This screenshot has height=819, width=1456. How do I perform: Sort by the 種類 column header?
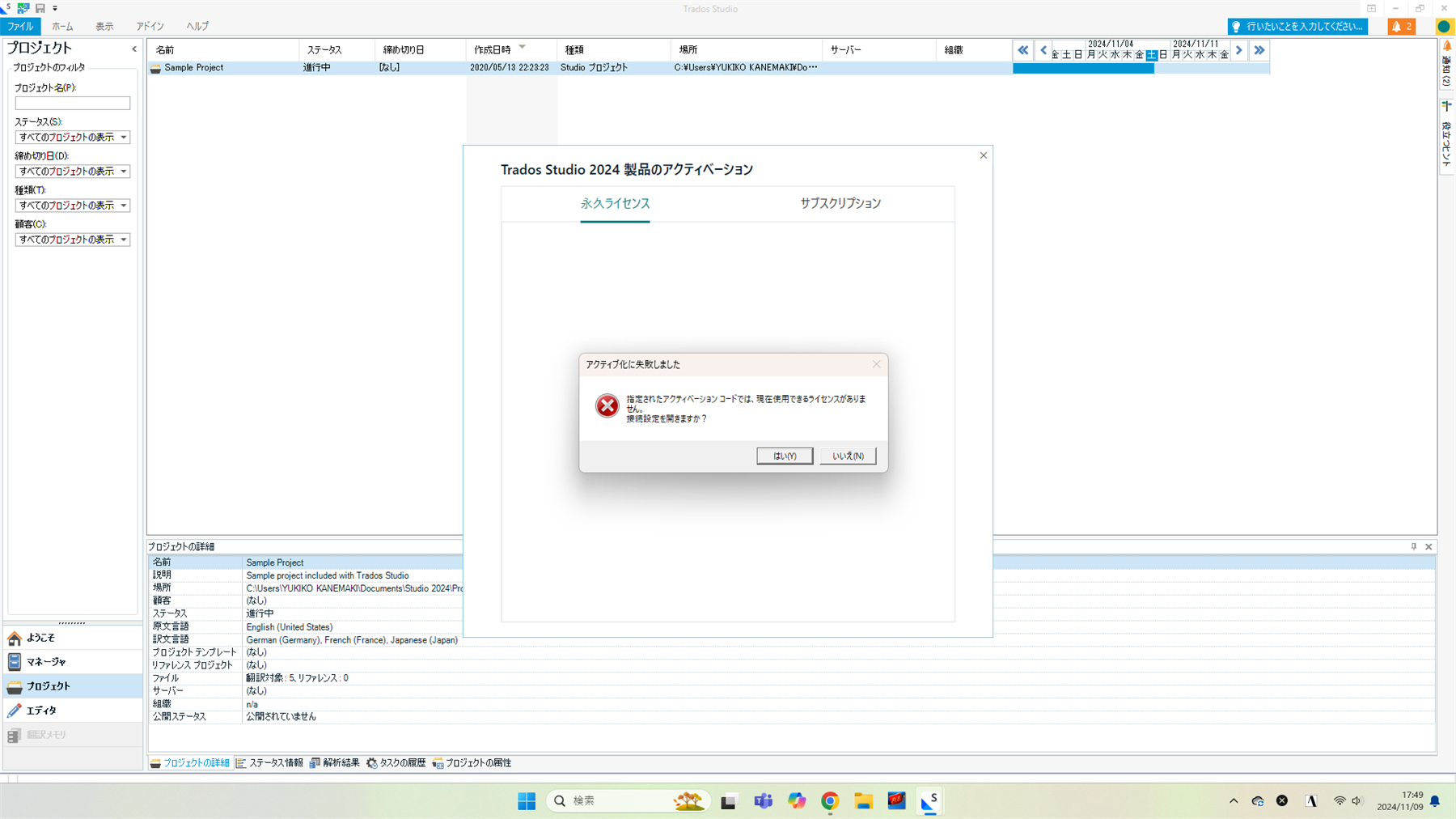613,49
